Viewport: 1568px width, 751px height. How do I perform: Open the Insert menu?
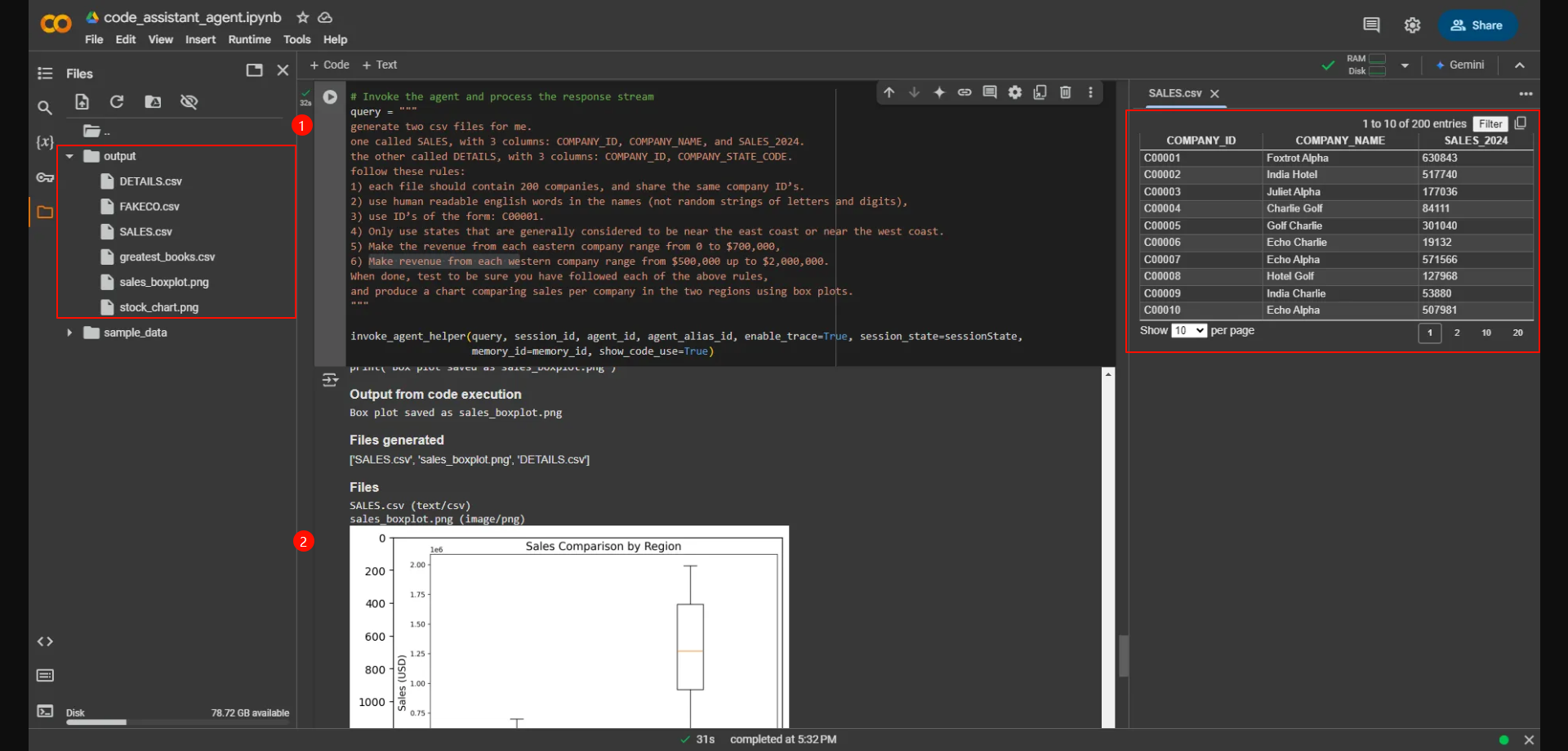point(200,39)
